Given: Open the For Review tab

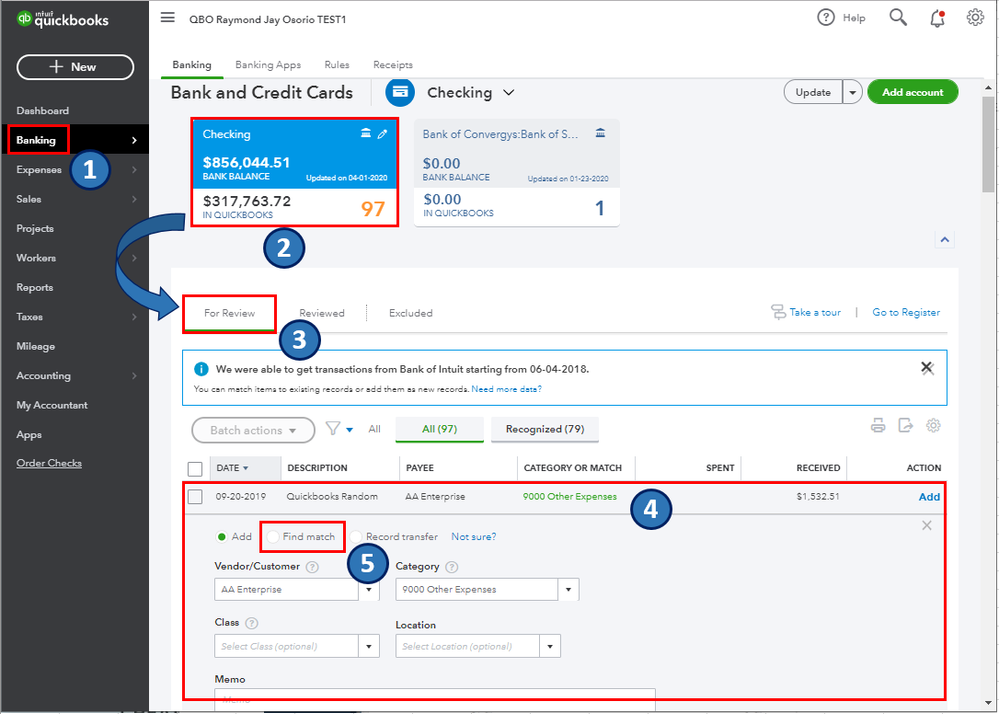Looking at the screenshot, I should [229, 313].
